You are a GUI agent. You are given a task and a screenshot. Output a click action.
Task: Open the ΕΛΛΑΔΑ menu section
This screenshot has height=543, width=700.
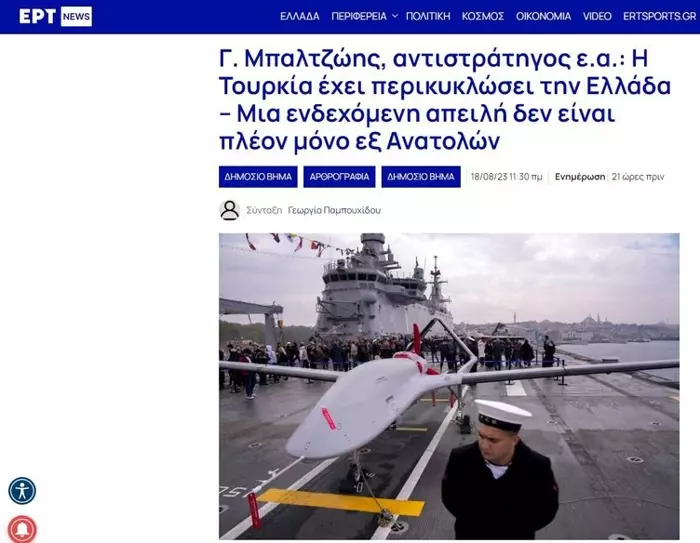click(x=300, y=17)
